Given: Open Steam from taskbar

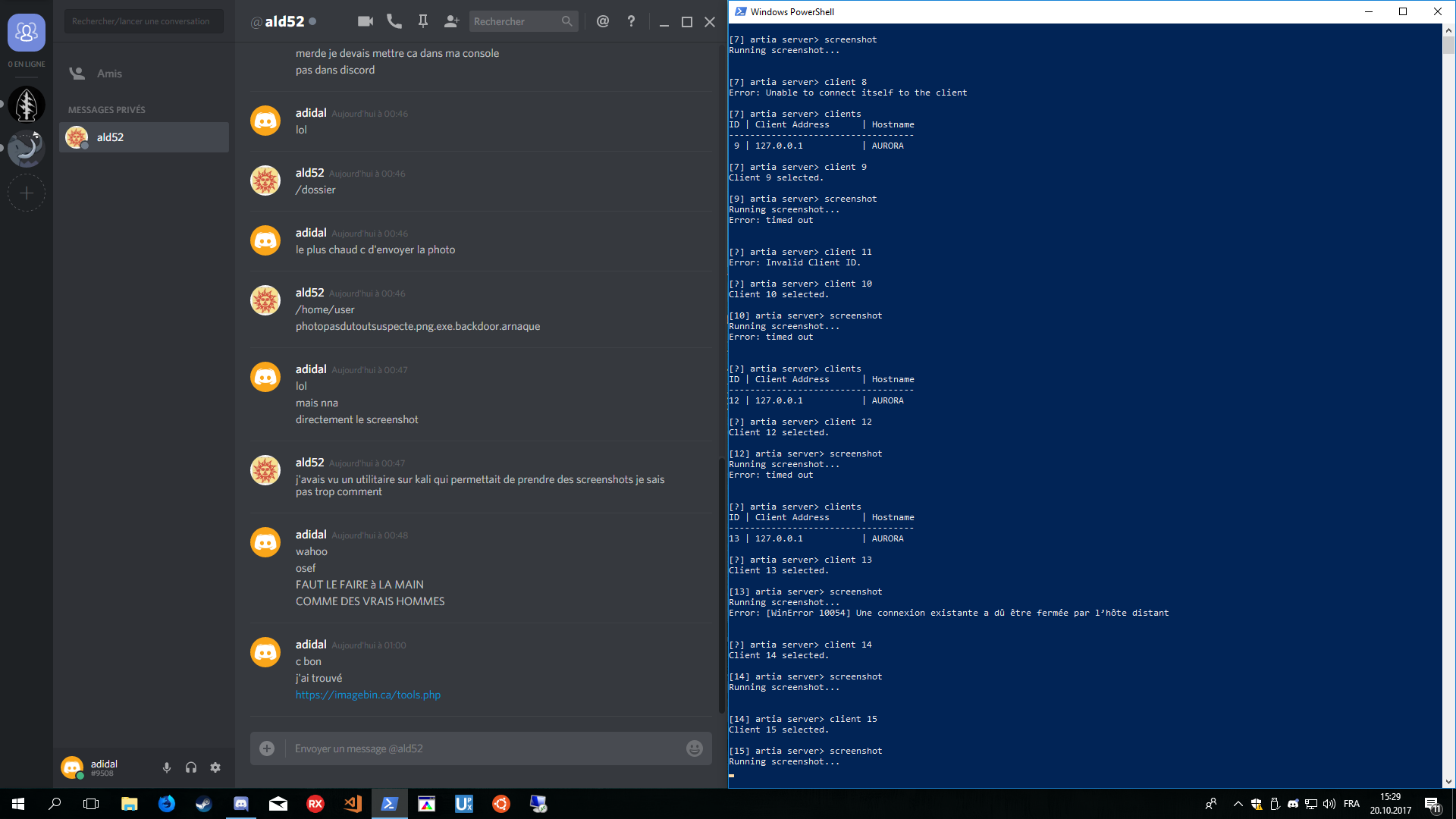Looking at the screenshot, I should tap(204, 804).
